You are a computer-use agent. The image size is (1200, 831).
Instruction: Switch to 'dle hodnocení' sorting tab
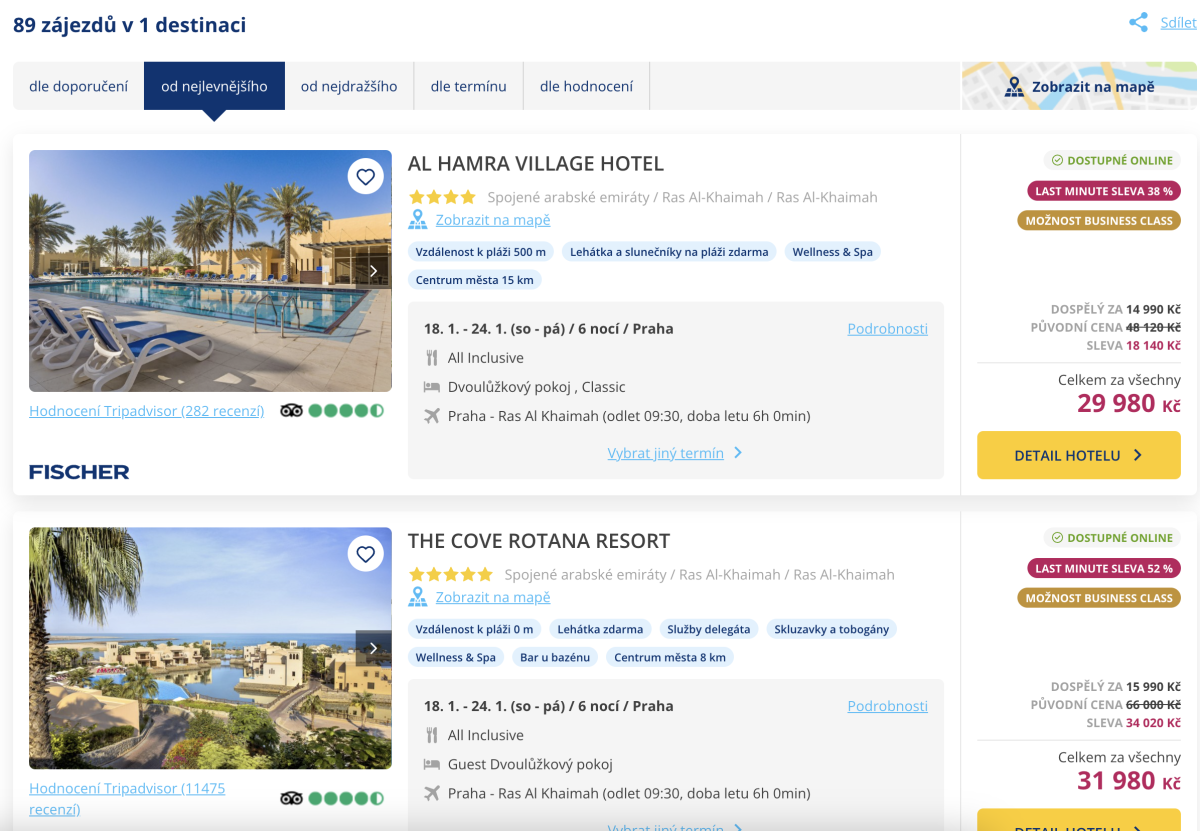pos(586,86)
